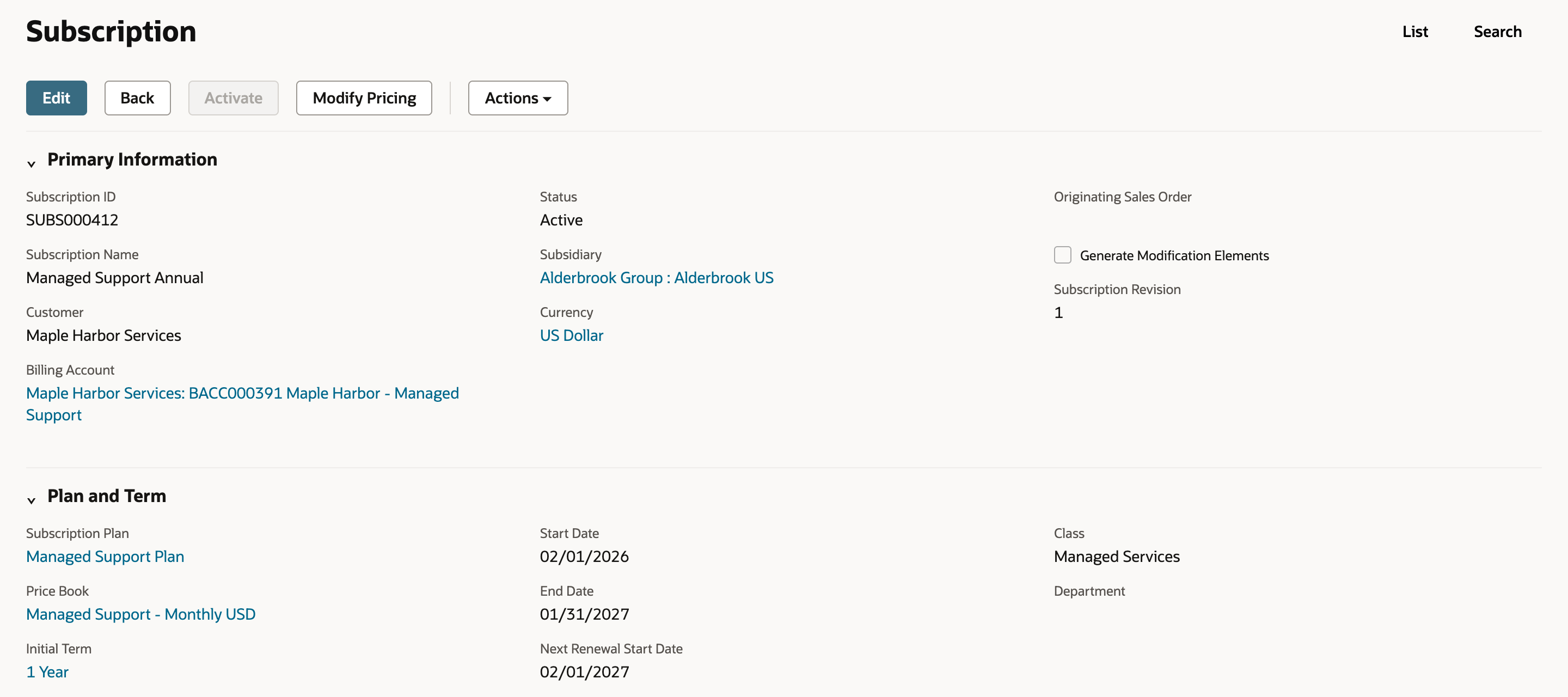Click the Subscription page title
The image size is (1568, 697).
pyautogui.click(x=111, y=32)
